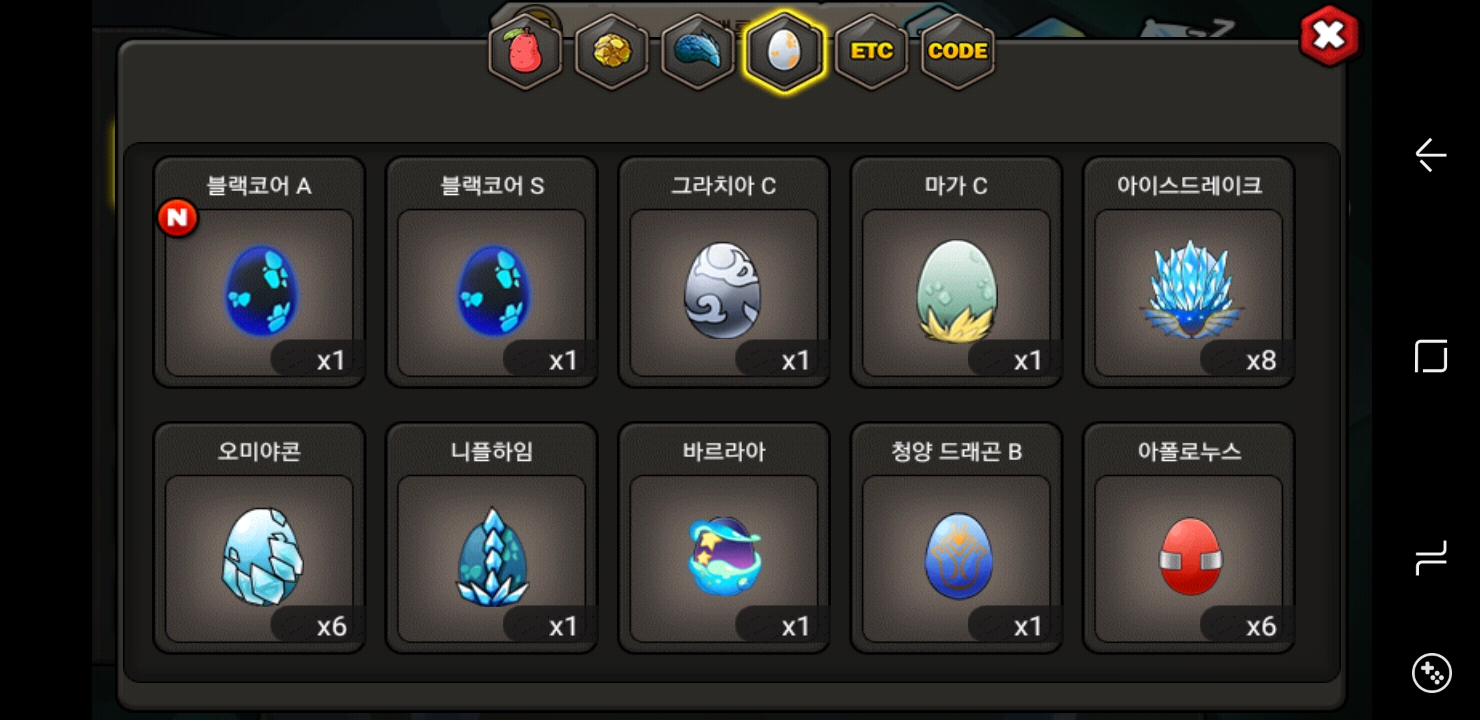Open the game tools controller icon
The image size is (1480, 720).
[1431, 673]
